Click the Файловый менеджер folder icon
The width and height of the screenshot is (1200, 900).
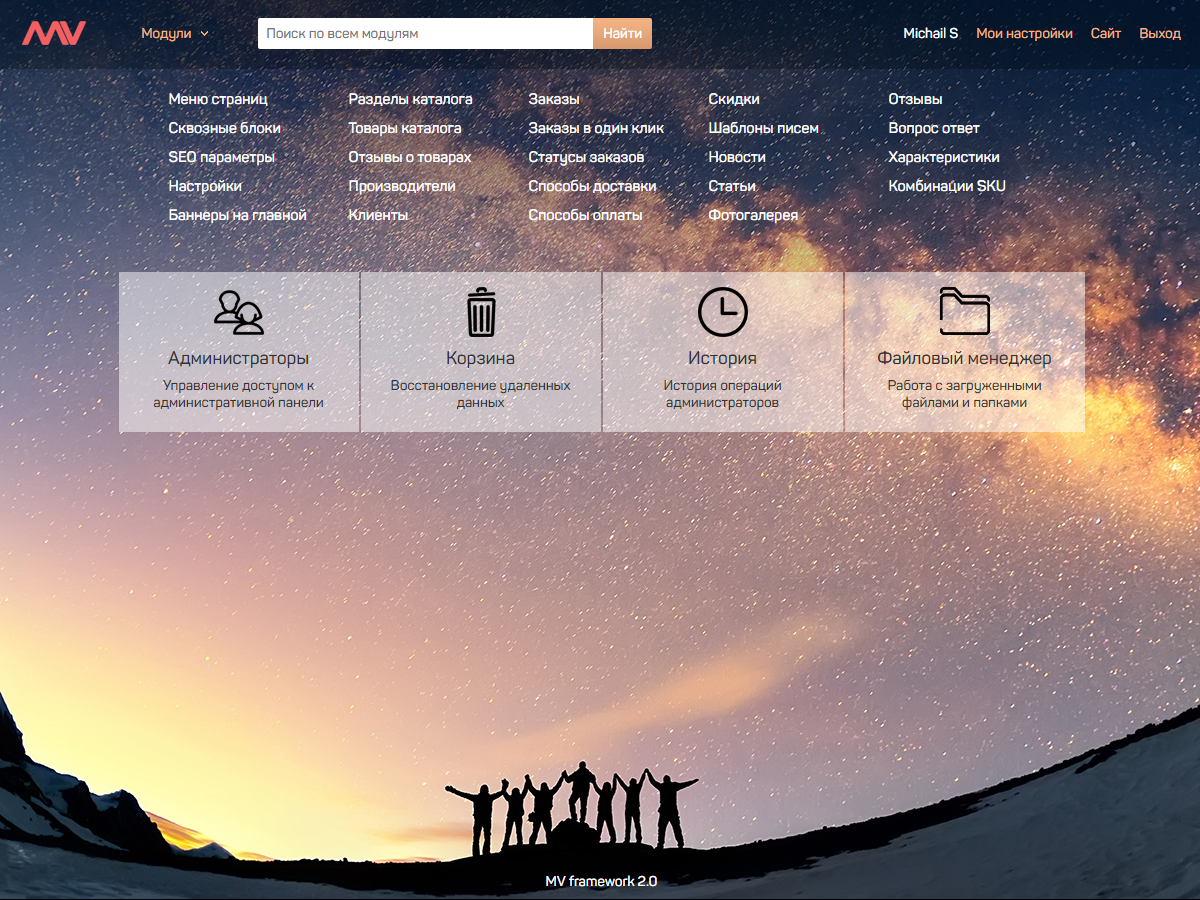pyautogui.click(x=964, y=312)
